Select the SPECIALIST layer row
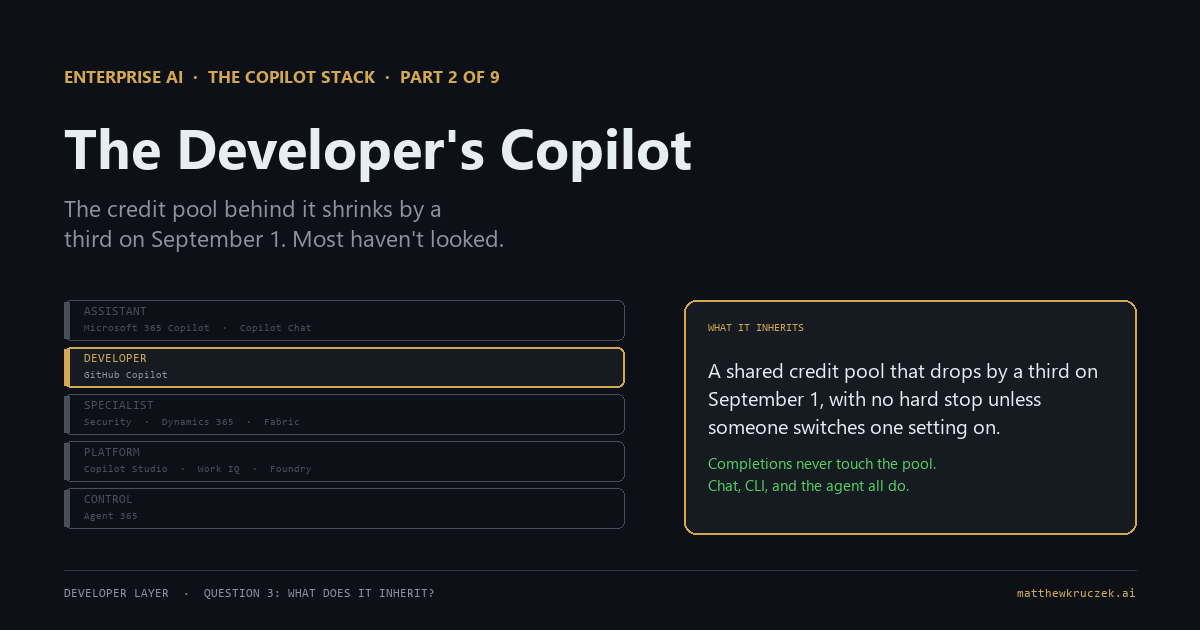The image size is (1200, 630). pos(344,414)
